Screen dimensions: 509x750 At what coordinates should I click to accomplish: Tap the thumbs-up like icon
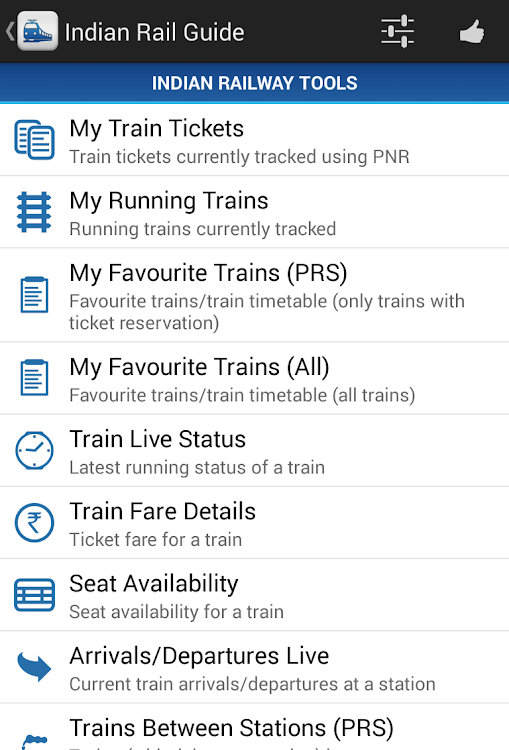[x=472, y=32]
